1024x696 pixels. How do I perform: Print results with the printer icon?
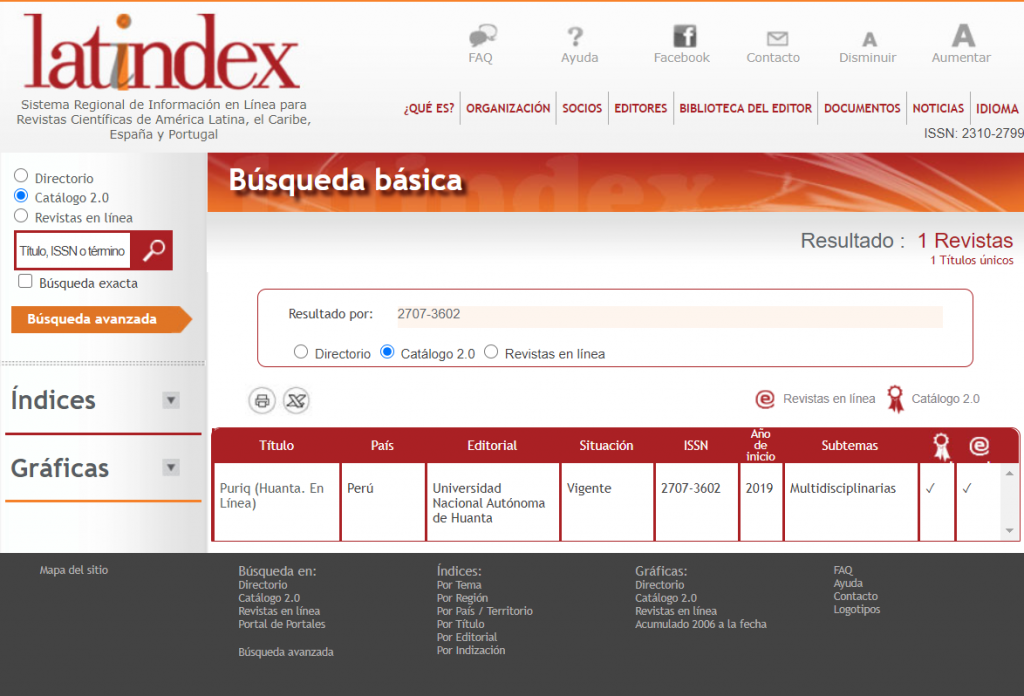click(x=262, y=400)
